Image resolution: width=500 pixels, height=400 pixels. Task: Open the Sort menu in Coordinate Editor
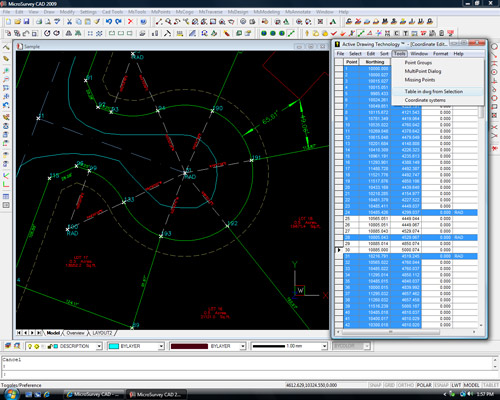(x=384, y=54)
